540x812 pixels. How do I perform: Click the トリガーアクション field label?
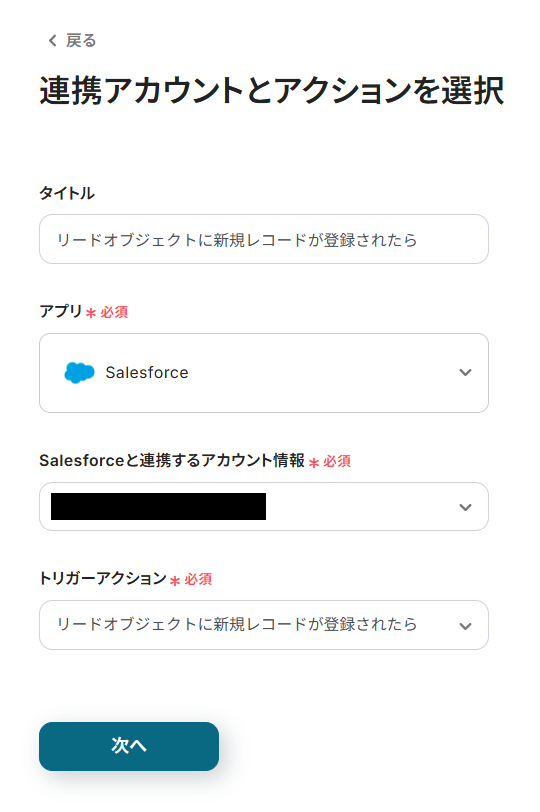click(103, 578)
